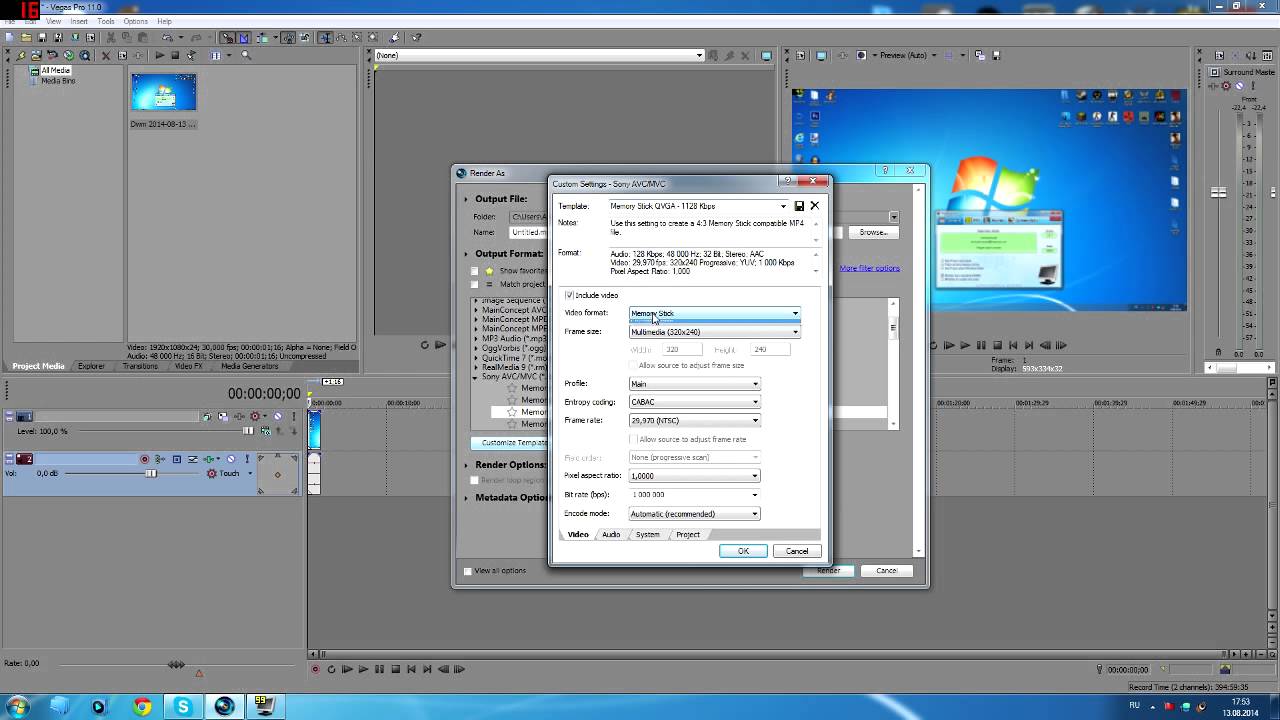The height and width of the screenshot is (720, 1280).
Task: Click Customize Template button
Action: [x=509, y=443]
